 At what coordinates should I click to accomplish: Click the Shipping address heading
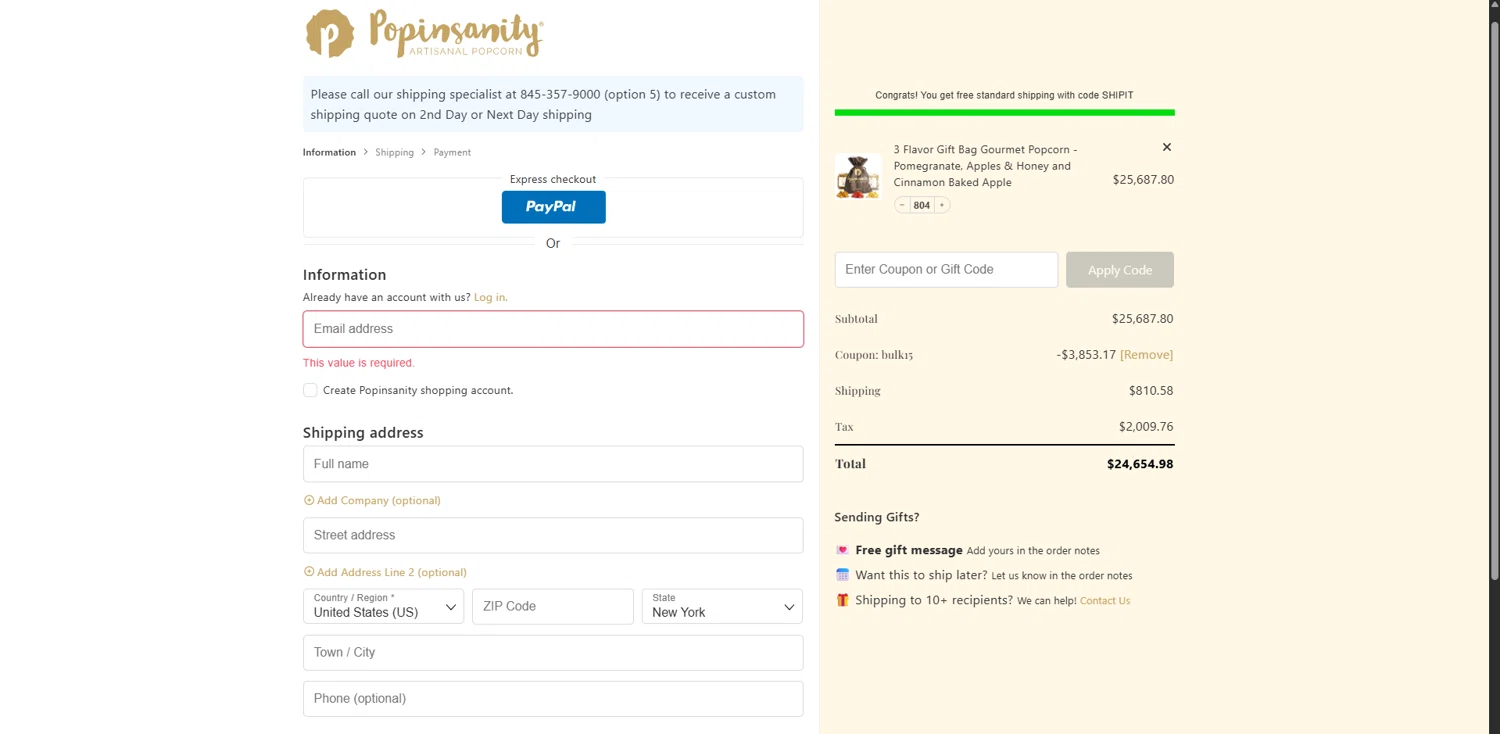363,433
